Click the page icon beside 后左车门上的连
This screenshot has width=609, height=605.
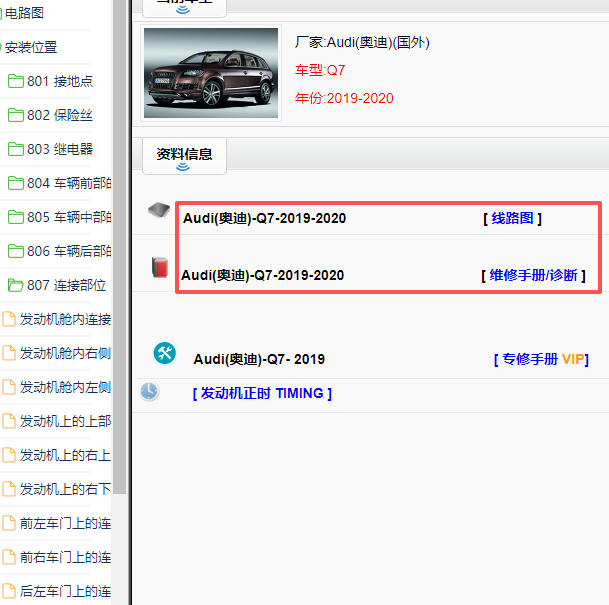tap(9, 591)
